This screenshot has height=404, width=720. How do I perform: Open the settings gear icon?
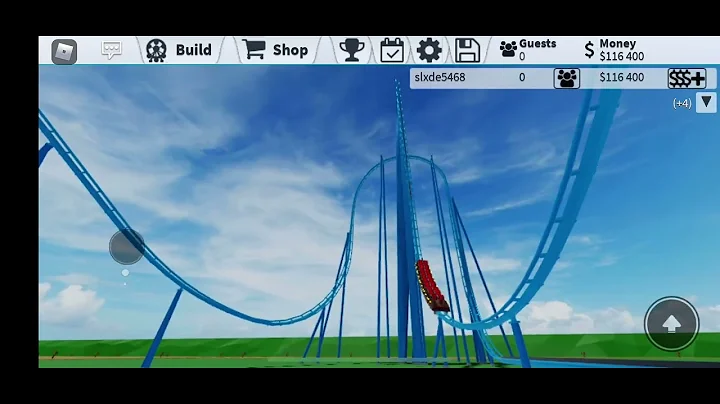click(429, 50)
